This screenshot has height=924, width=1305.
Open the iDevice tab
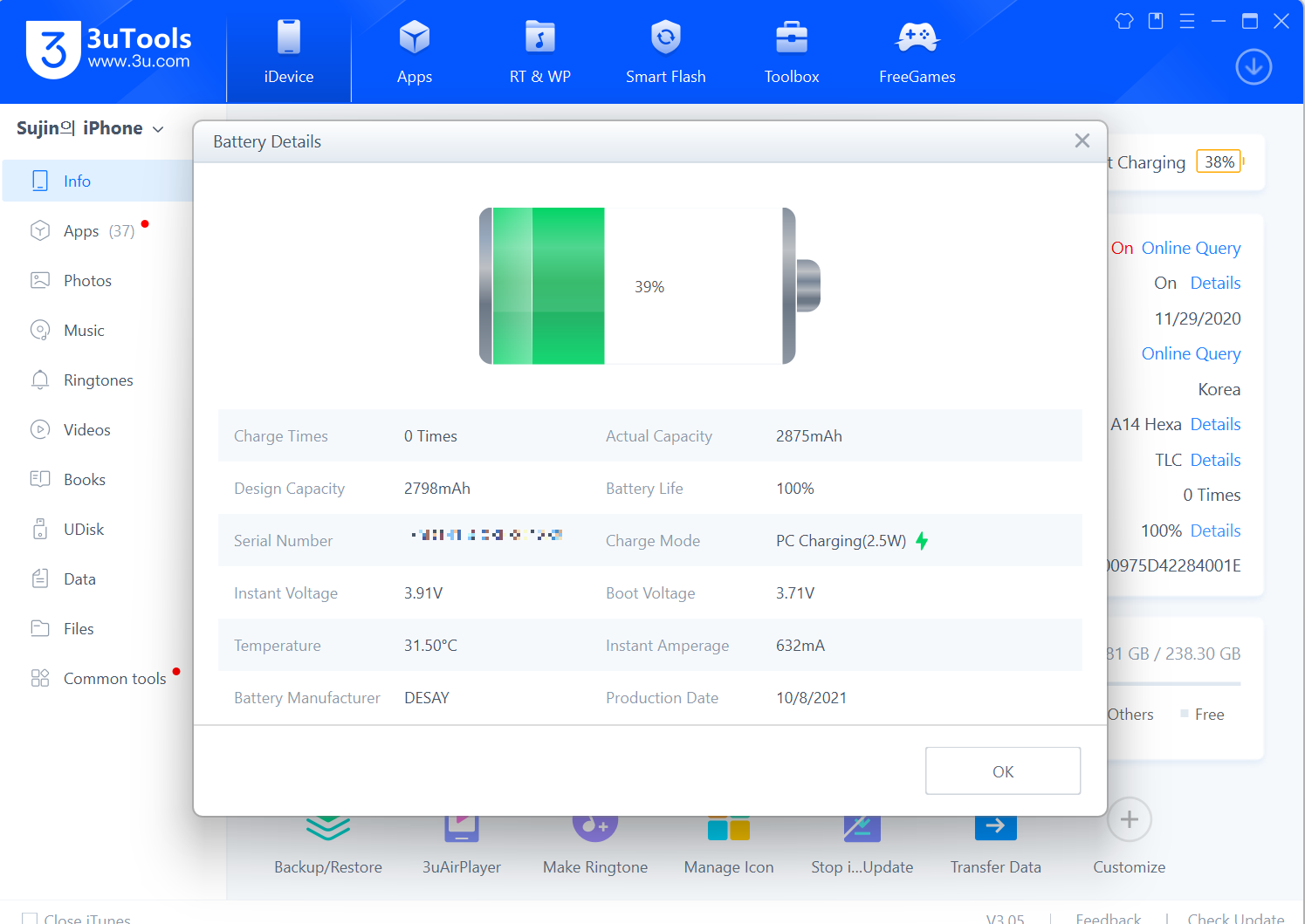point(289,52)
